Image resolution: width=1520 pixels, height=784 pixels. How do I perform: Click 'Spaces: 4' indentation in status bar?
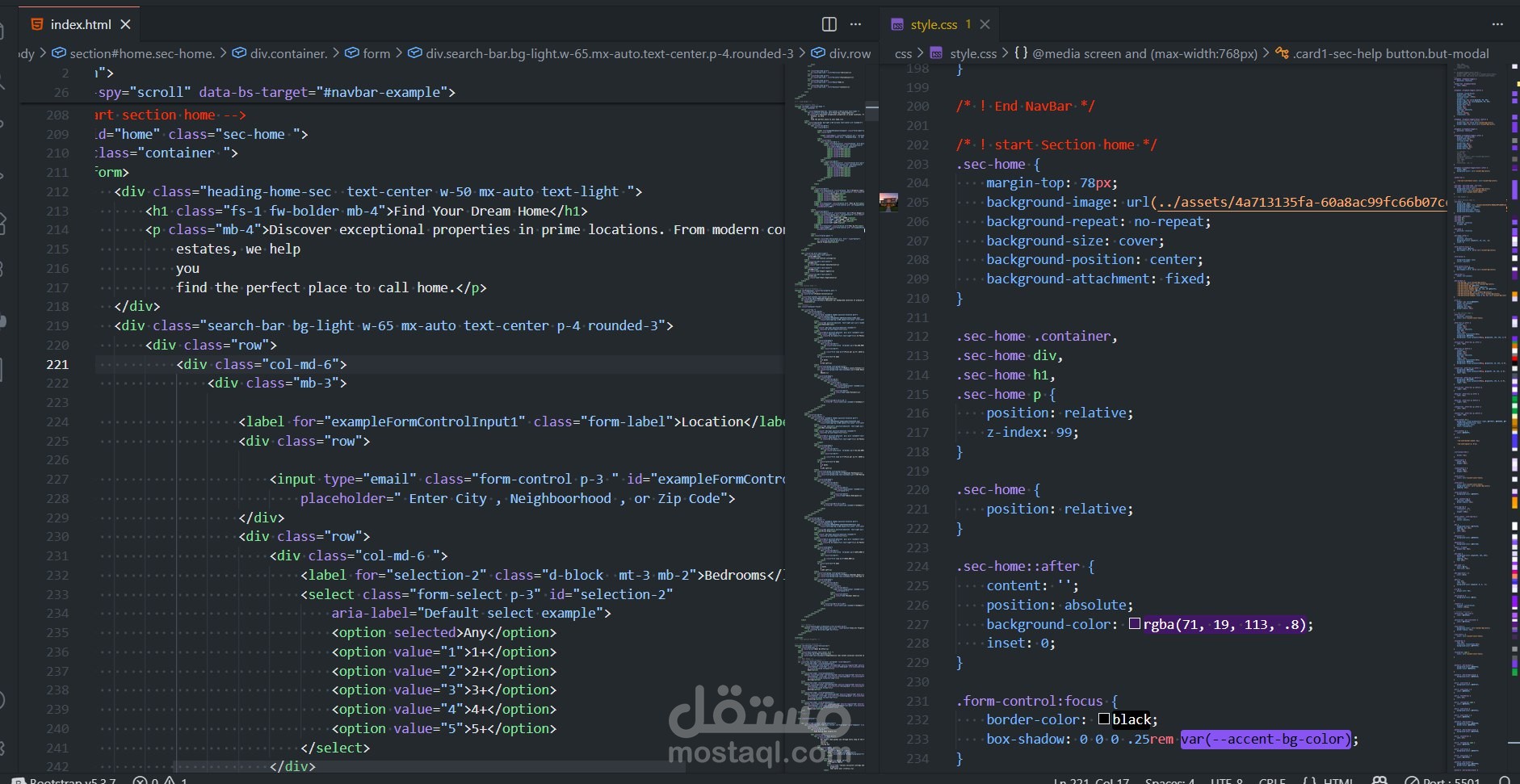[x=1169, y=781]
